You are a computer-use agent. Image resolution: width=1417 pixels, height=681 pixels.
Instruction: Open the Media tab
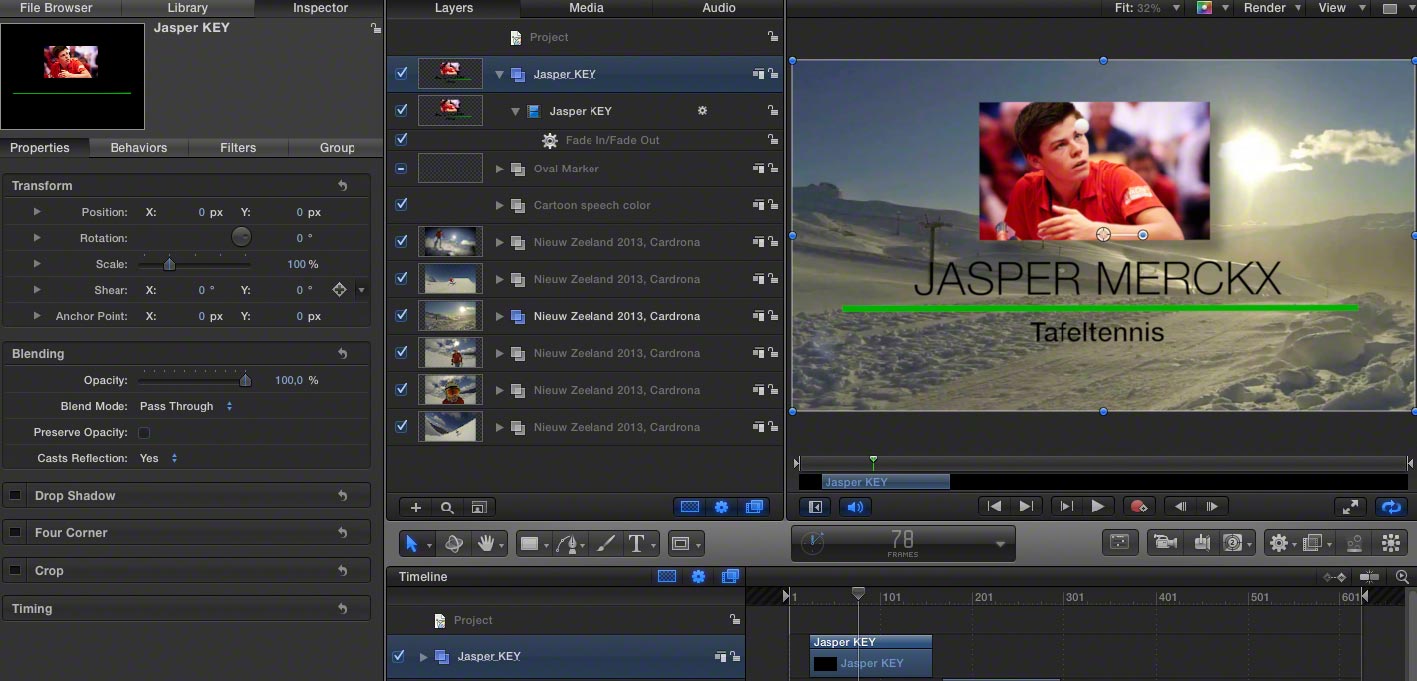586,8
